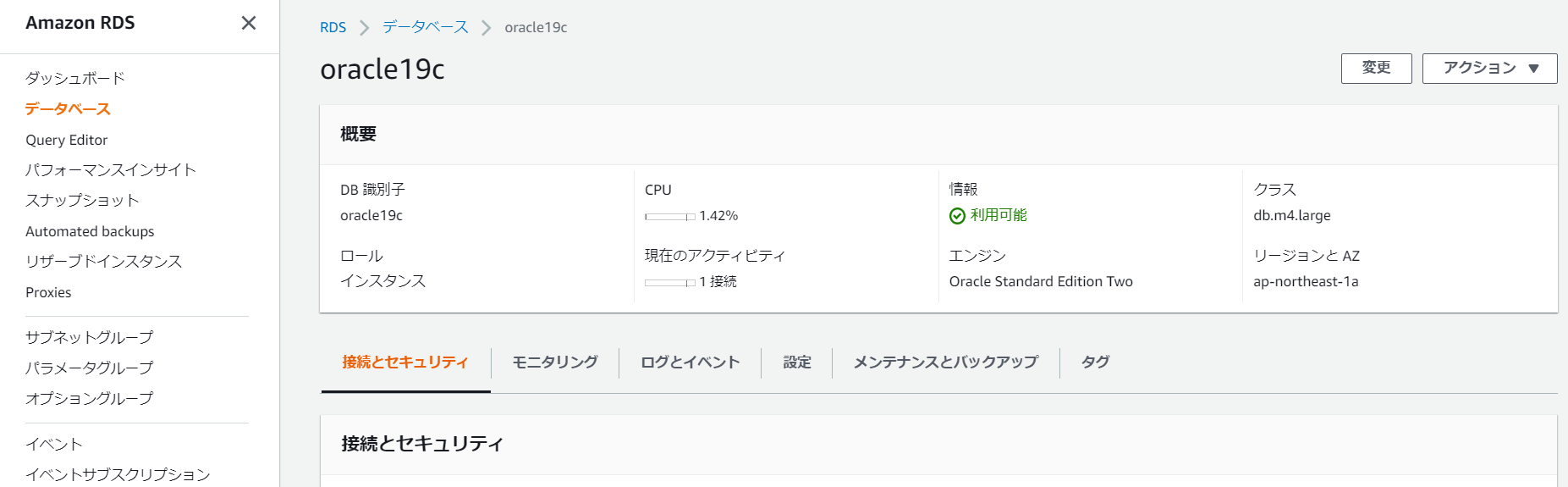Screen dimensions: 1568x487
Task: Click the 概要 panel heading
Action: click(359, 134)
